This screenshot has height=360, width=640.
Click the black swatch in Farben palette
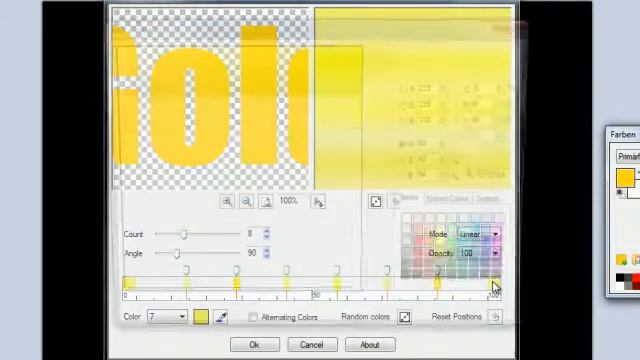click(620, 278)
